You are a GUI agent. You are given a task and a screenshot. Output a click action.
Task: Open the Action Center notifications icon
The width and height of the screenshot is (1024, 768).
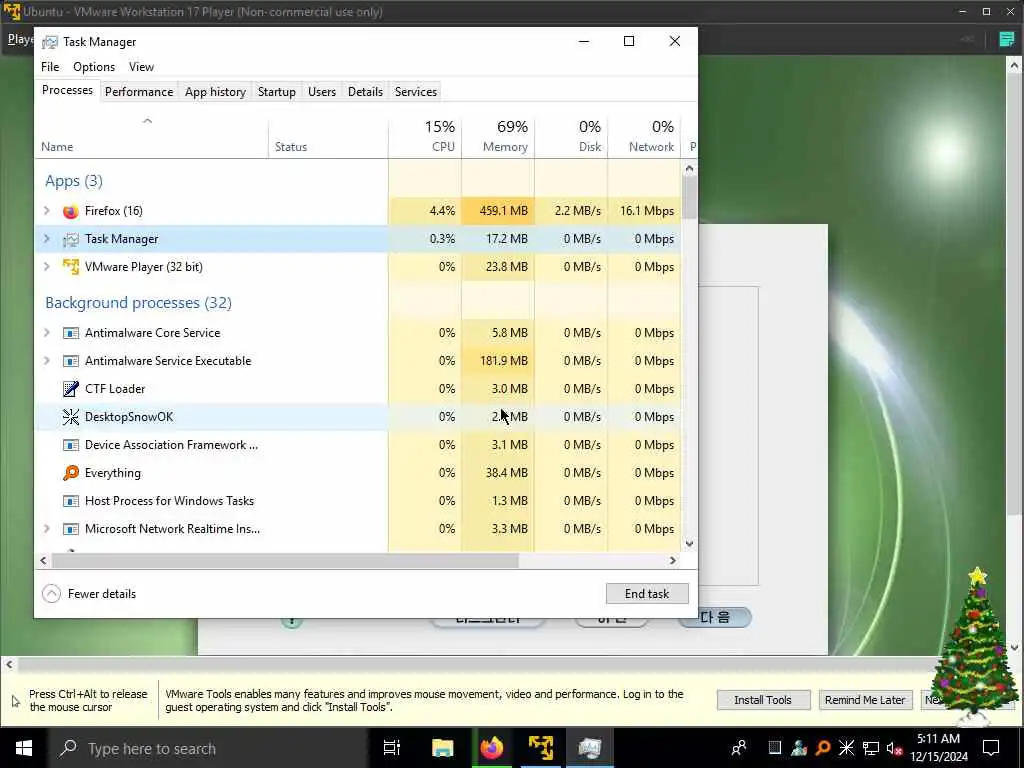991,748
